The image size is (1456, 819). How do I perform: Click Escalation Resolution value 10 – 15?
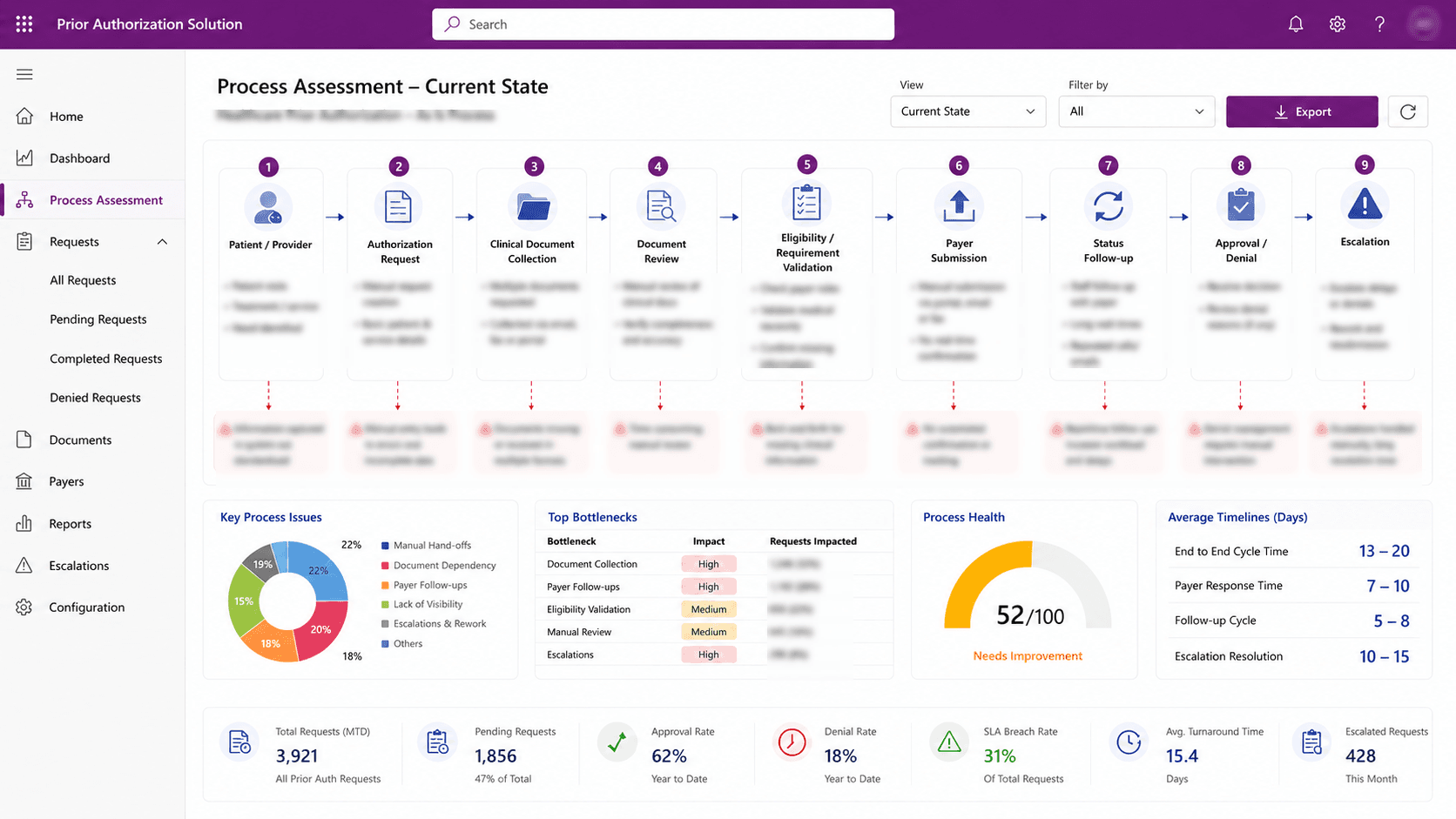tap(1385, 656)
